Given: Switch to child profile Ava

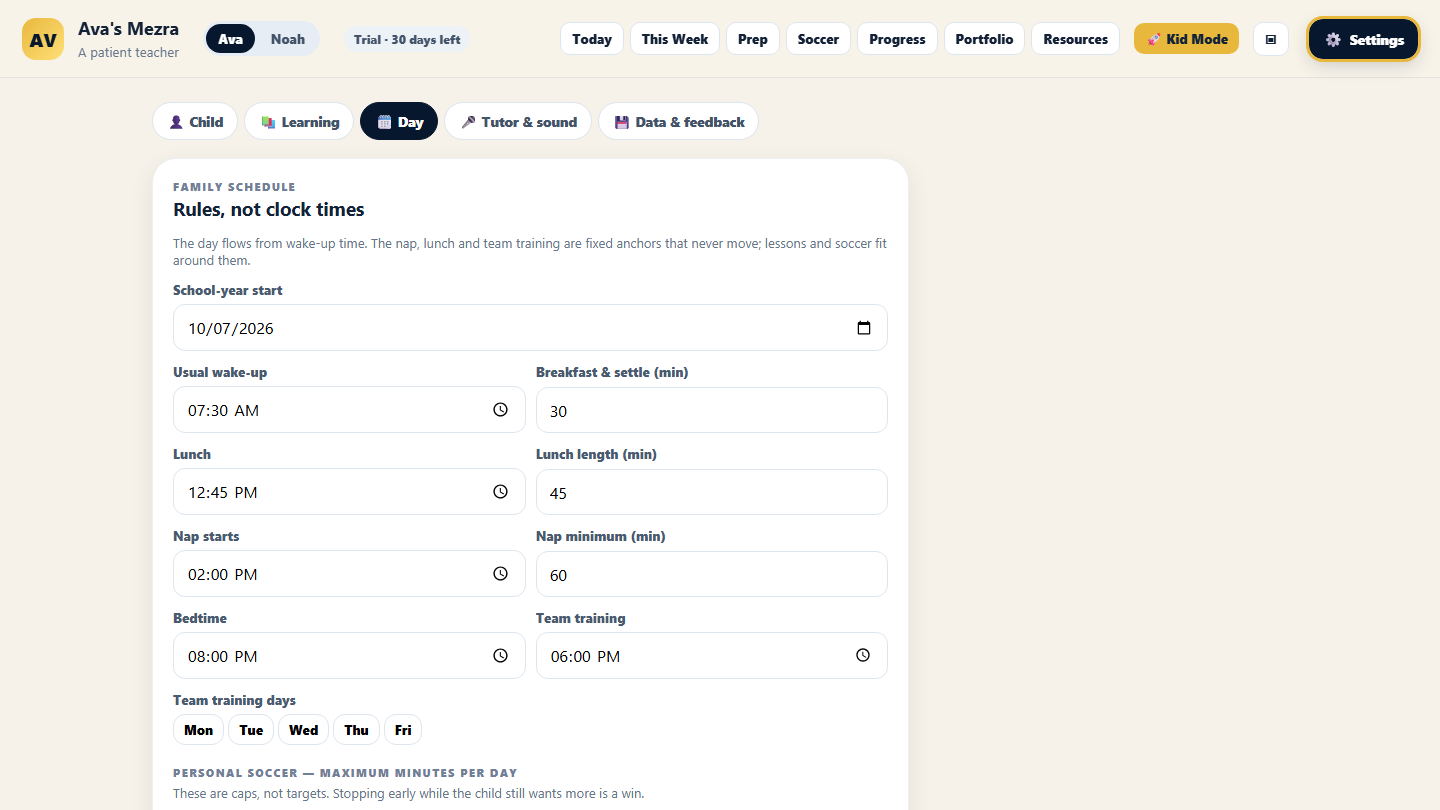Looking at the screenshot, I should tap(230, 39).
